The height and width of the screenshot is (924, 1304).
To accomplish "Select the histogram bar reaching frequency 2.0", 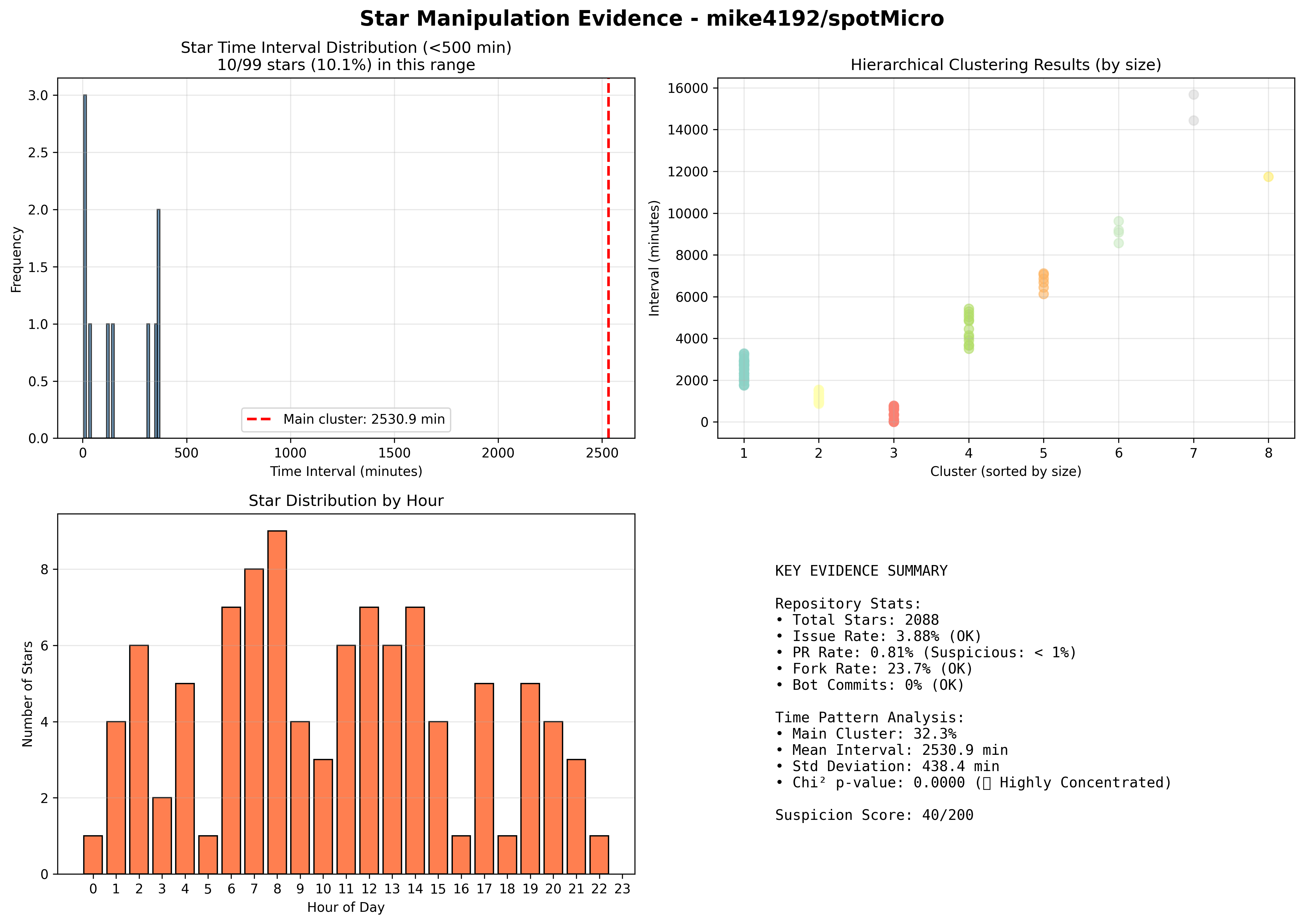I will (x=159, y=324).
